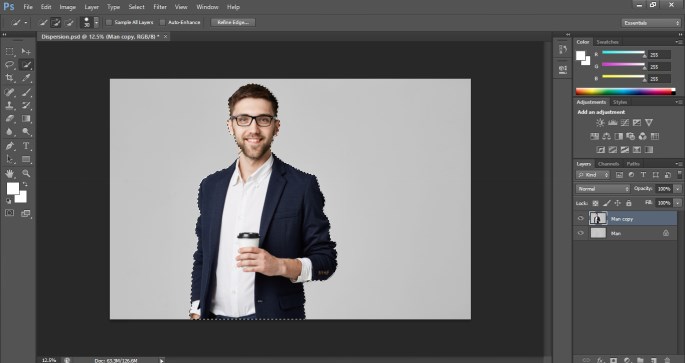Open the Fill slider dropdown arrow
This screenshot has height=363, width=685.
click(x=678, y=203)
